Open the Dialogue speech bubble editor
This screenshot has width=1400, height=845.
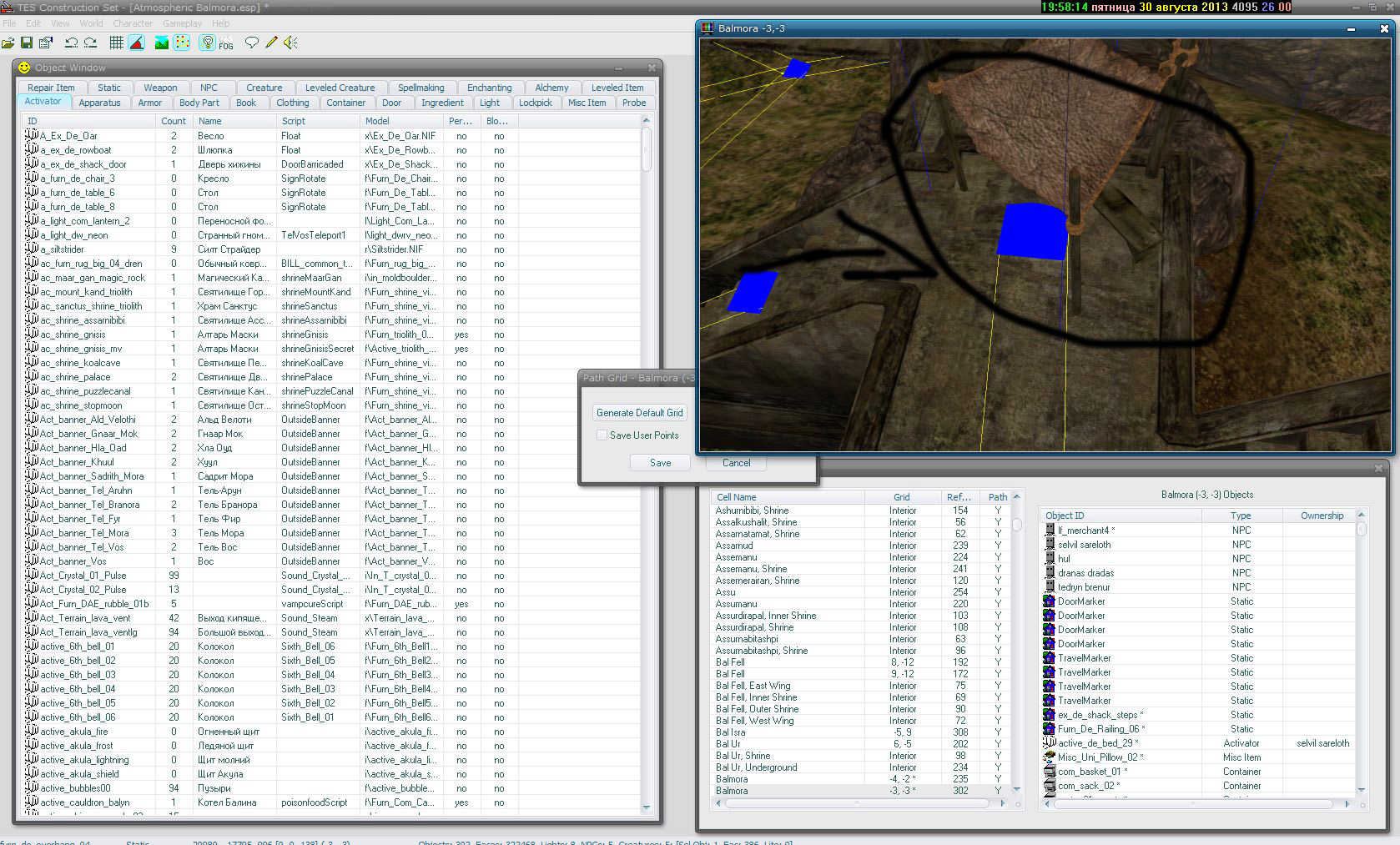[x=251, y=43]
